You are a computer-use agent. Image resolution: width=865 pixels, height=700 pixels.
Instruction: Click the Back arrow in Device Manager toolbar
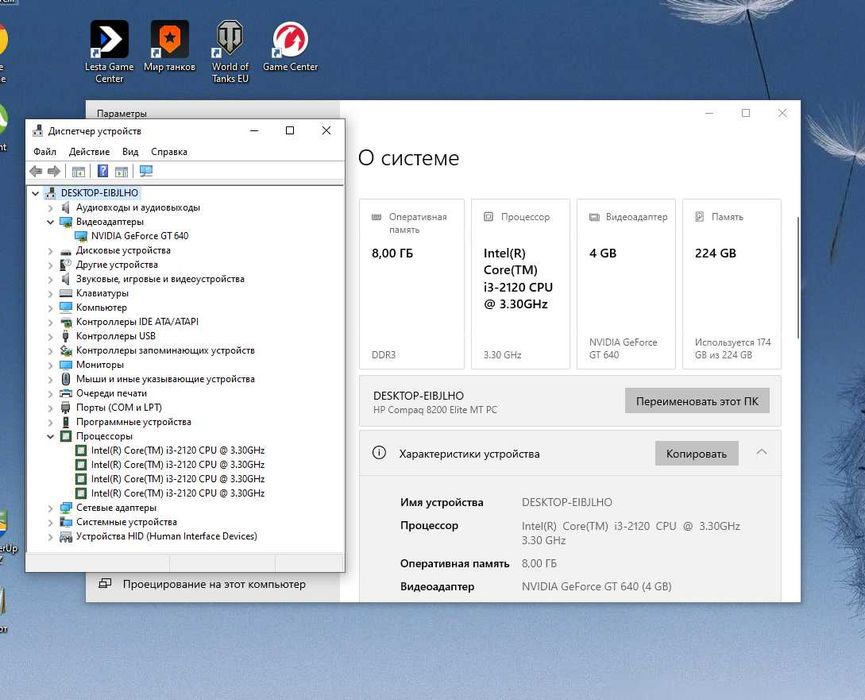click(x=36, y=171)
